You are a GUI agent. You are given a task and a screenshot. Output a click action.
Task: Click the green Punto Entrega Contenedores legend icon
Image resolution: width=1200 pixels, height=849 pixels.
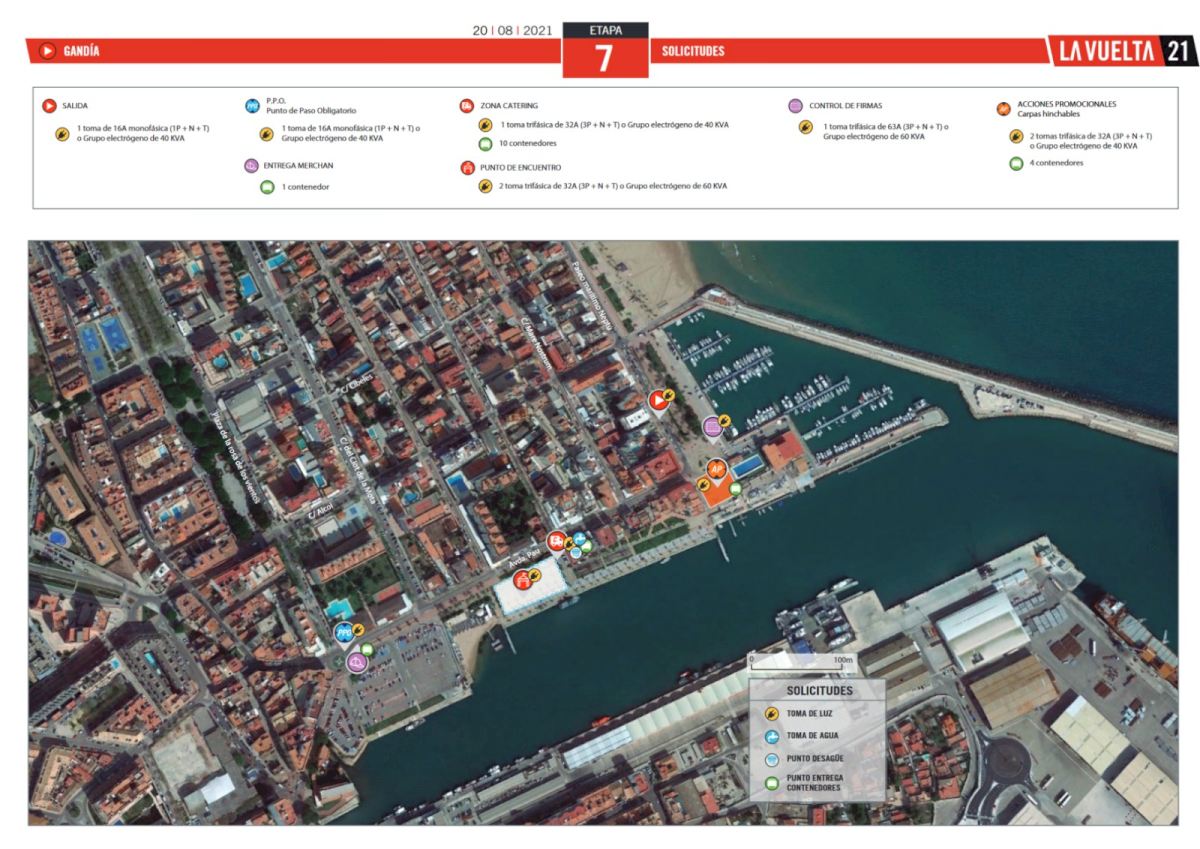[771, 783]
